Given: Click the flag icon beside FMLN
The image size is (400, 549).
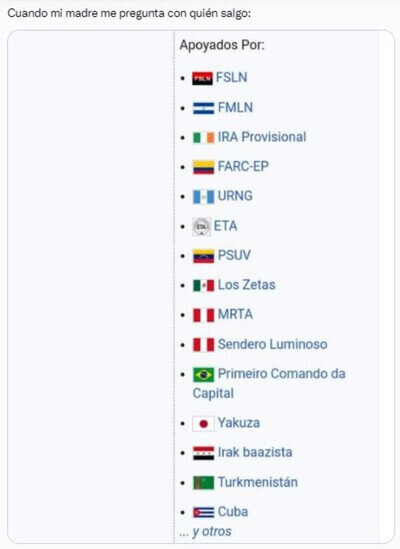Looking at the screenshot, I should pos(203,108).
